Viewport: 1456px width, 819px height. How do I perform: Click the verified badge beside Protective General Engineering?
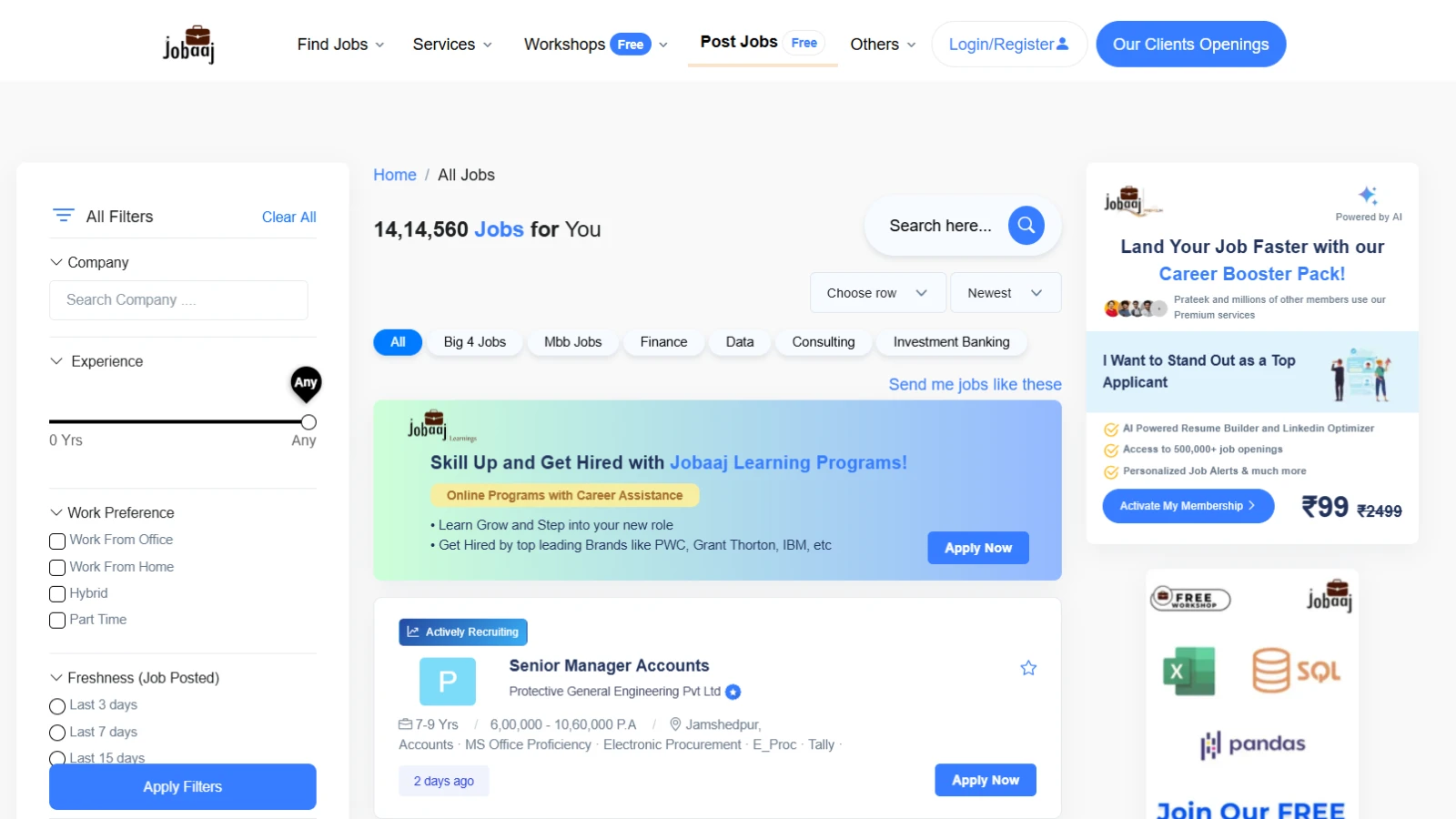point(733,692)
